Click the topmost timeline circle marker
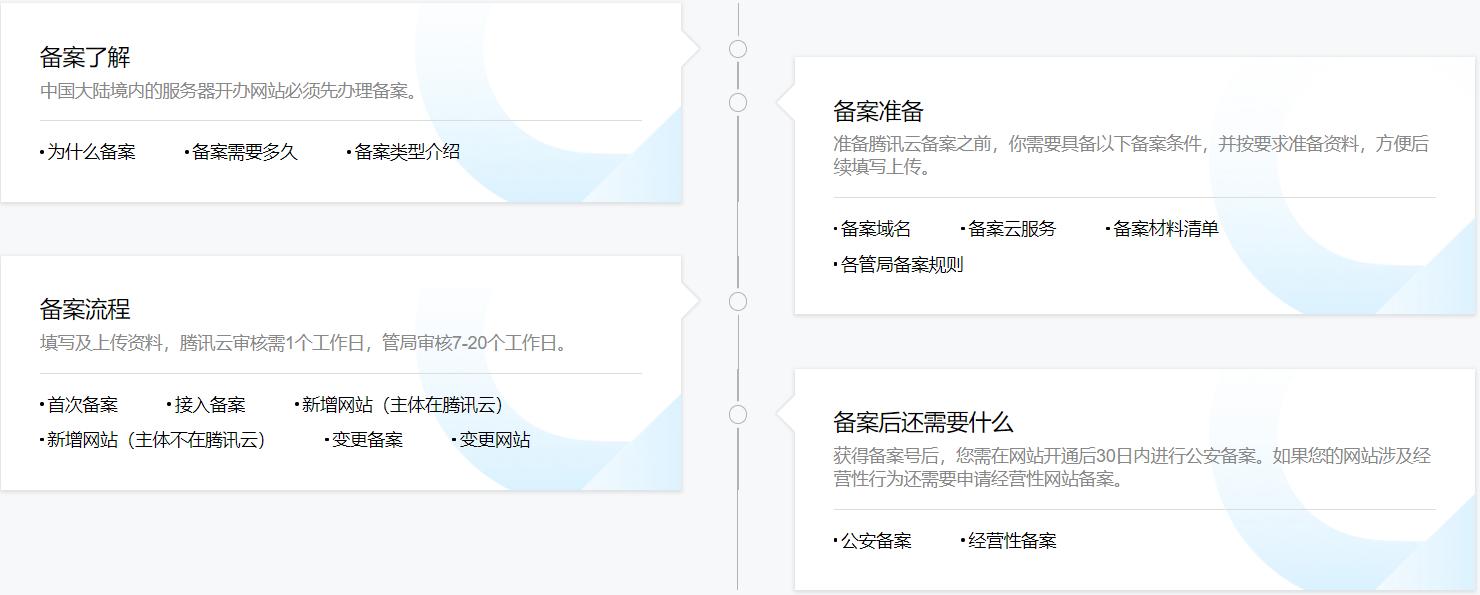This screenshot has width=1480, height=595. [x=740, y=47]
